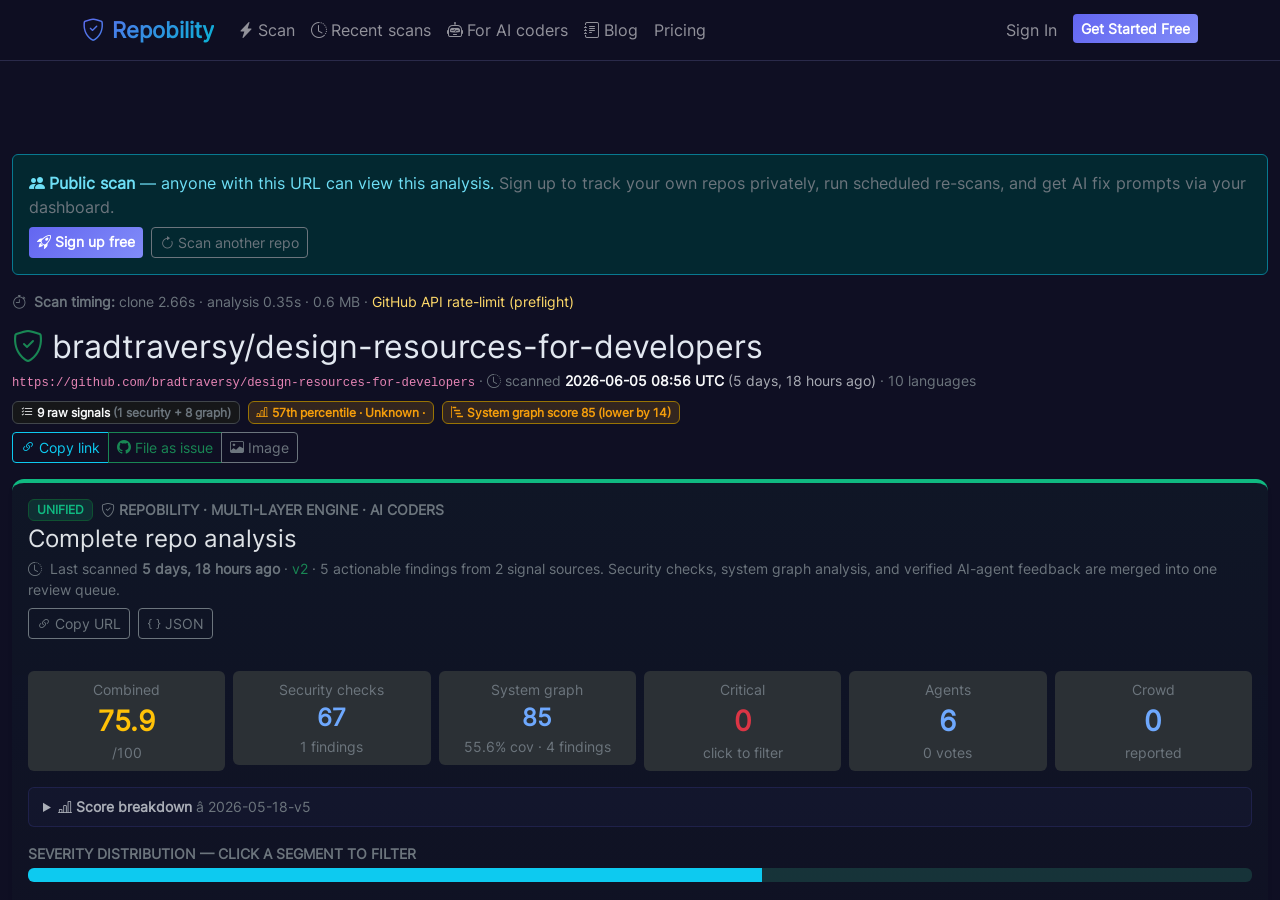The width and height of the screenshot is (1280, 900).
Task: Click the Scan timing stopwatch icon
Action: [19, 302]
